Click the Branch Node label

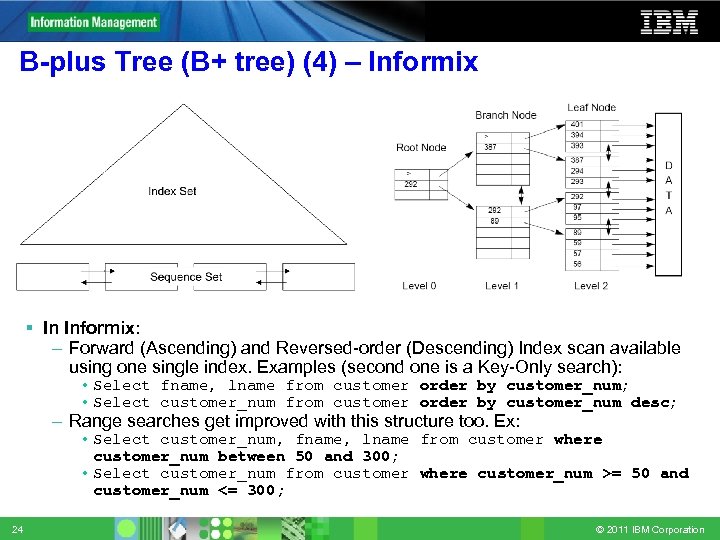tap(506, 115)
